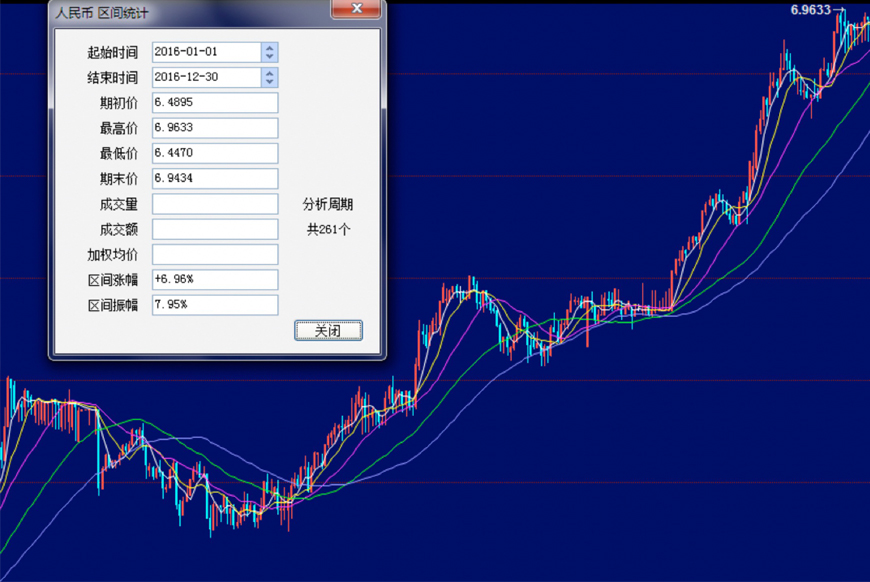
Task: Click the 期初价 field showing 6.4895
Action: click(x=214, y=103)
